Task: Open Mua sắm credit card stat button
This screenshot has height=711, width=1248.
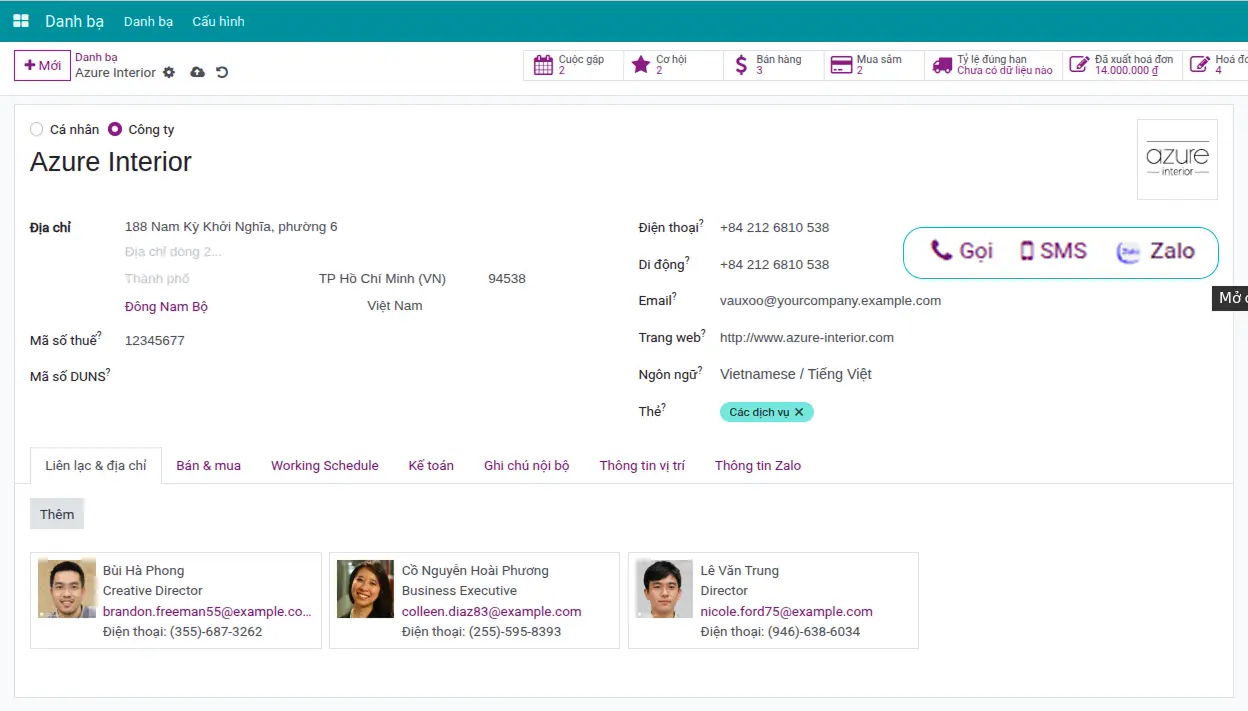Action: pos(872,65)
